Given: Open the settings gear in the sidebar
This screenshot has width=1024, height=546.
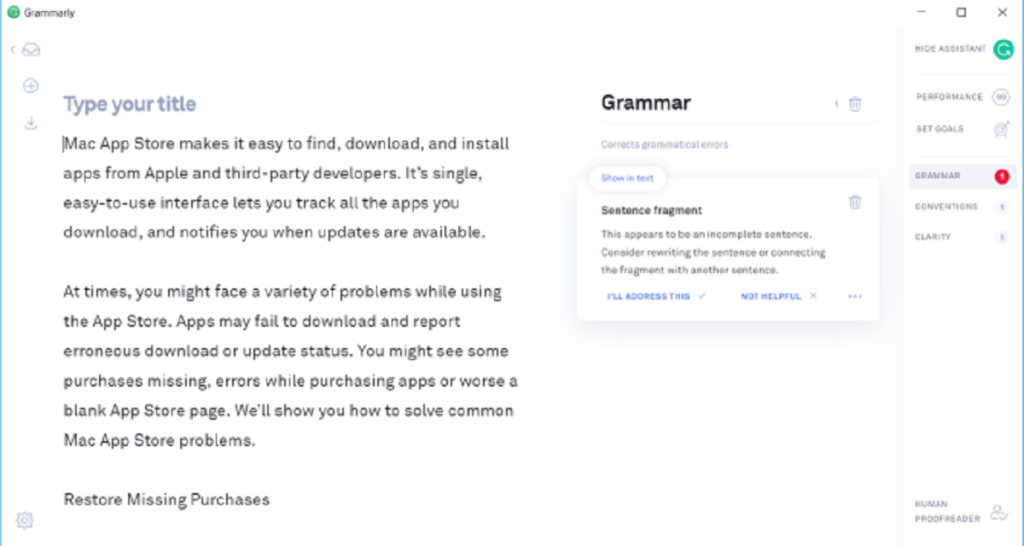Looking at the screenshot, I should (x=26, y=519).
